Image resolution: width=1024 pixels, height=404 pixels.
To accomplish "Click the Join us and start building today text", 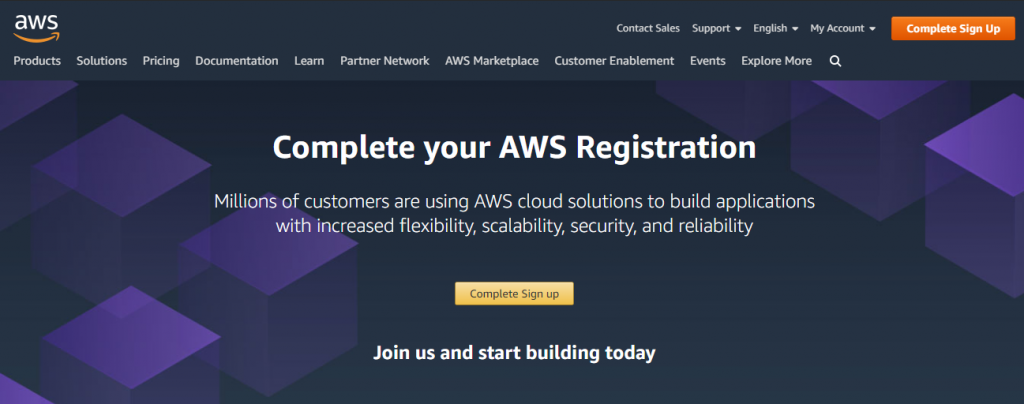I will coord(514,353).
